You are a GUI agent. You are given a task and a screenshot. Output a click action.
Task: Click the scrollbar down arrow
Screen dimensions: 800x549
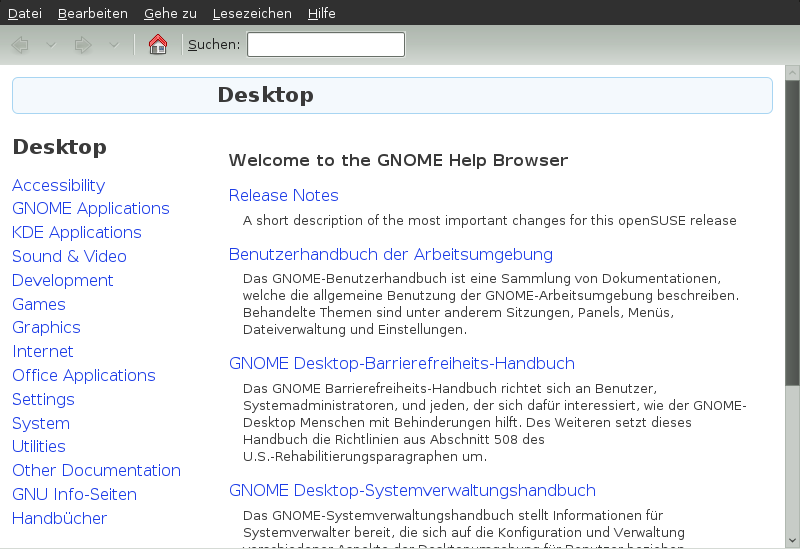coord(792,540)
